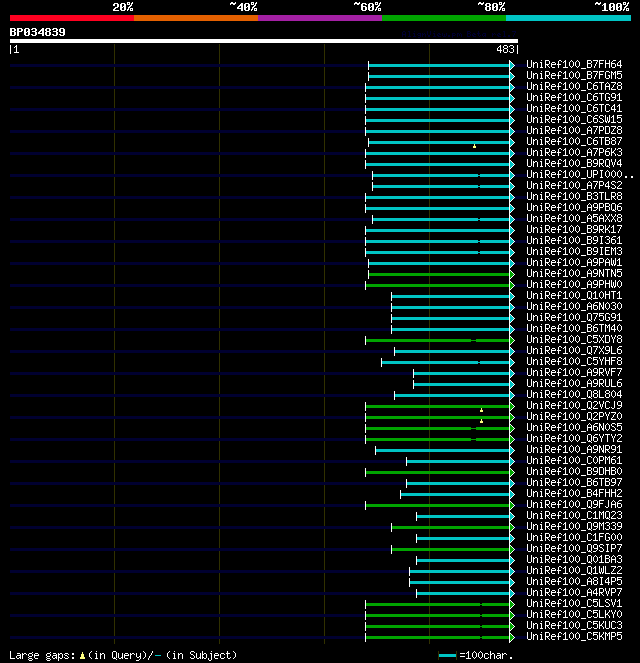
Task: Click UniRef100_C1MQ23 hit
Action: click(574, 515)
